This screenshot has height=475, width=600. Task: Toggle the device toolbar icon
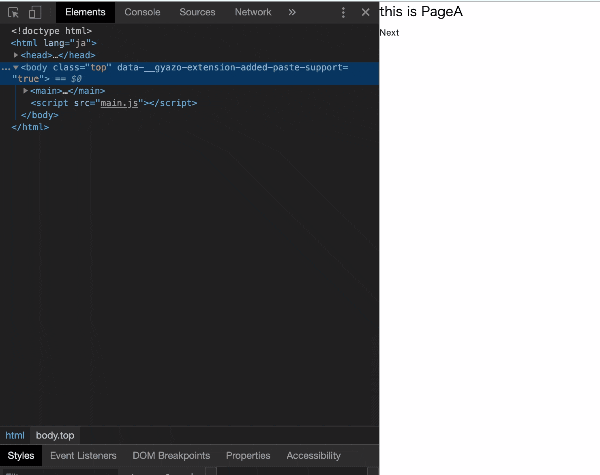point(35,13)
